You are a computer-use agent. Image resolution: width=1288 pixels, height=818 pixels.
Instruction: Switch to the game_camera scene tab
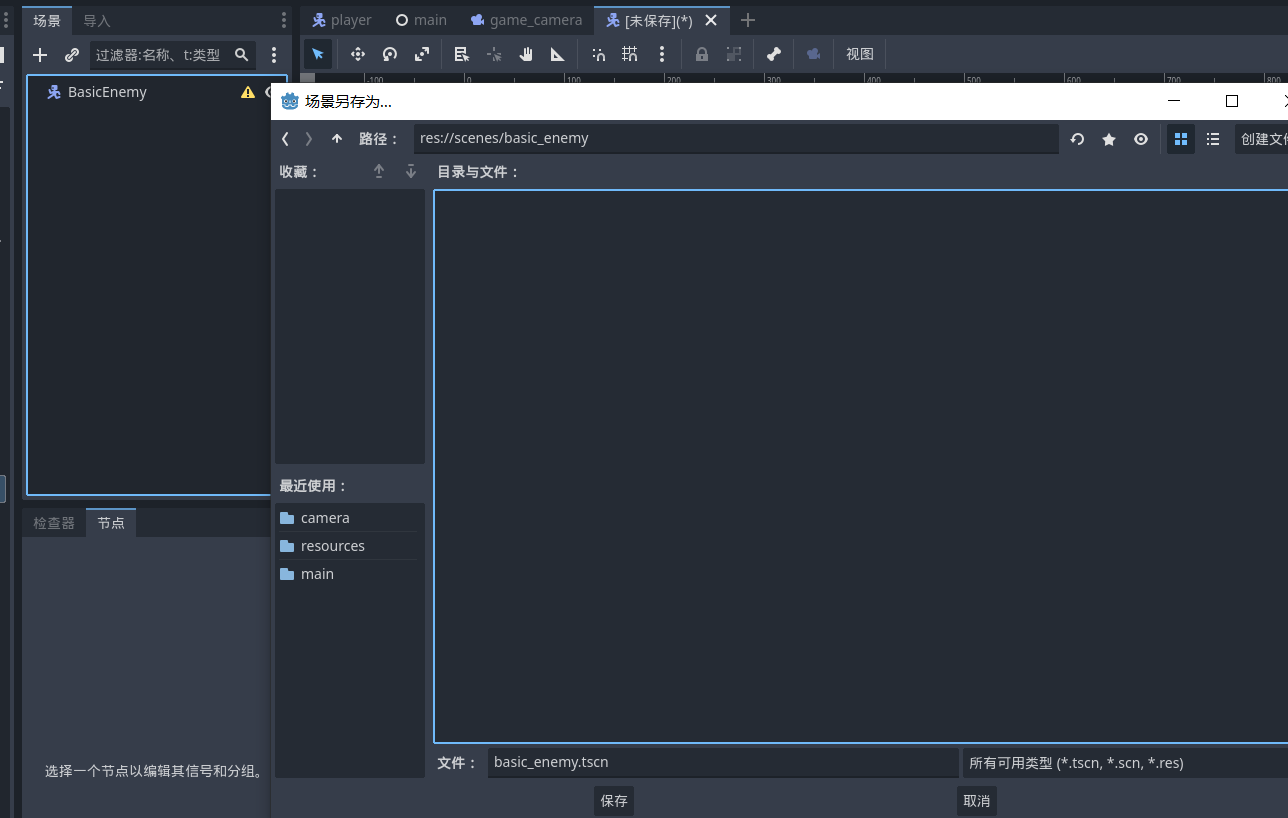[525, 20]
